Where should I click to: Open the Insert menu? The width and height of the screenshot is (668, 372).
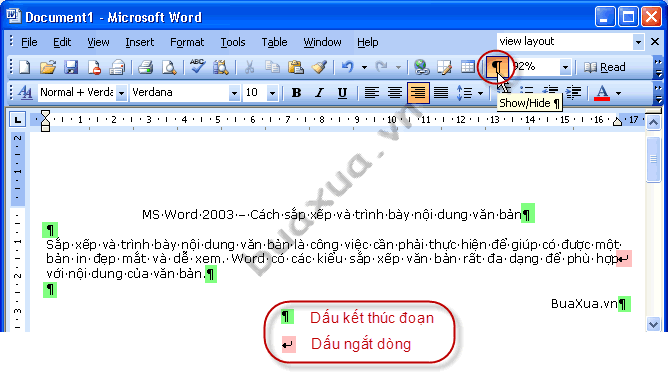tap(139, 42)
